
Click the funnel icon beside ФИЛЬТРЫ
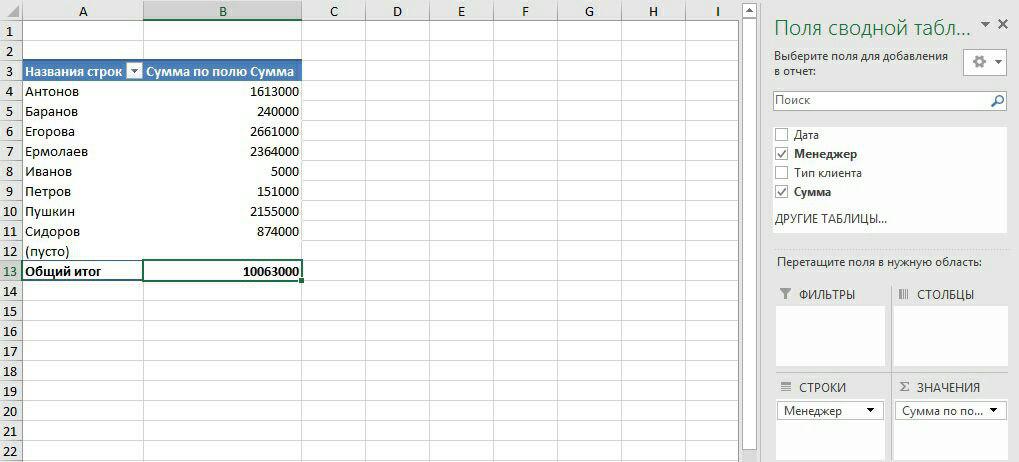785,294
